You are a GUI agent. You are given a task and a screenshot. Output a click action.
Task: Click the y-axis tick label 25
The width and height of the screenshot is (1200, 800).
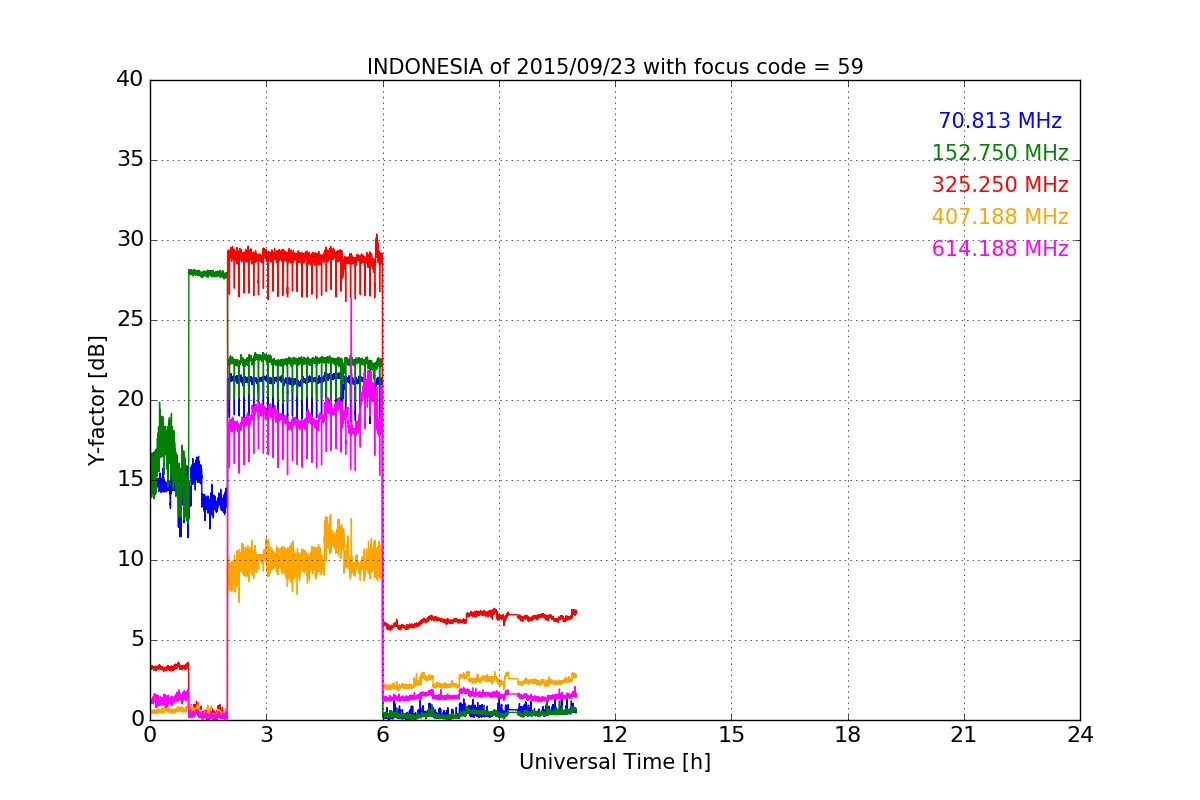pos(130,320)
